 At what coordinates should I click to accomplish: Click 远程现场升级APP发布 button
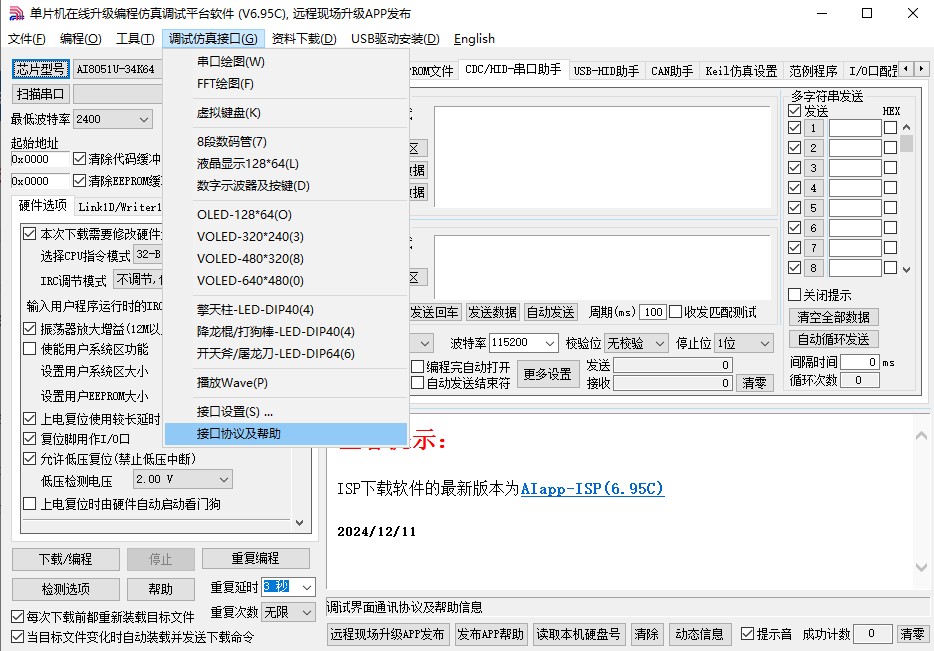pos(387,634)
